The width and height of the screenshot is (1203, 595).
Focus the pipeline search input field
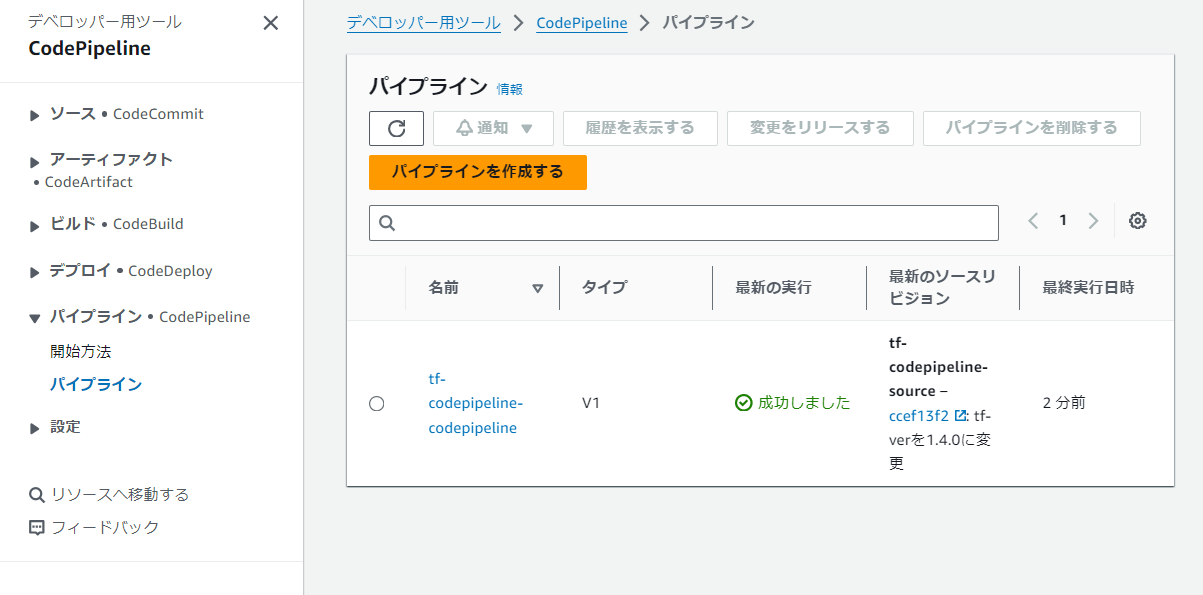(x=684, y=223)
